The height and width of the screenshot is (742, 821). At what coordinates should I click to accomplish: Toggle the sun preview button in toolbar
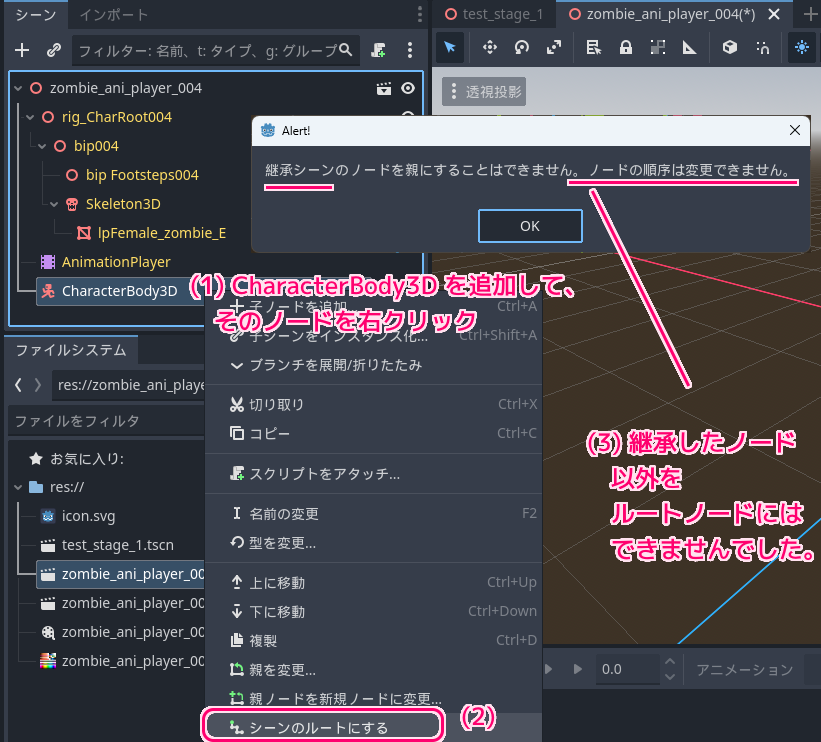pos(801,47)
